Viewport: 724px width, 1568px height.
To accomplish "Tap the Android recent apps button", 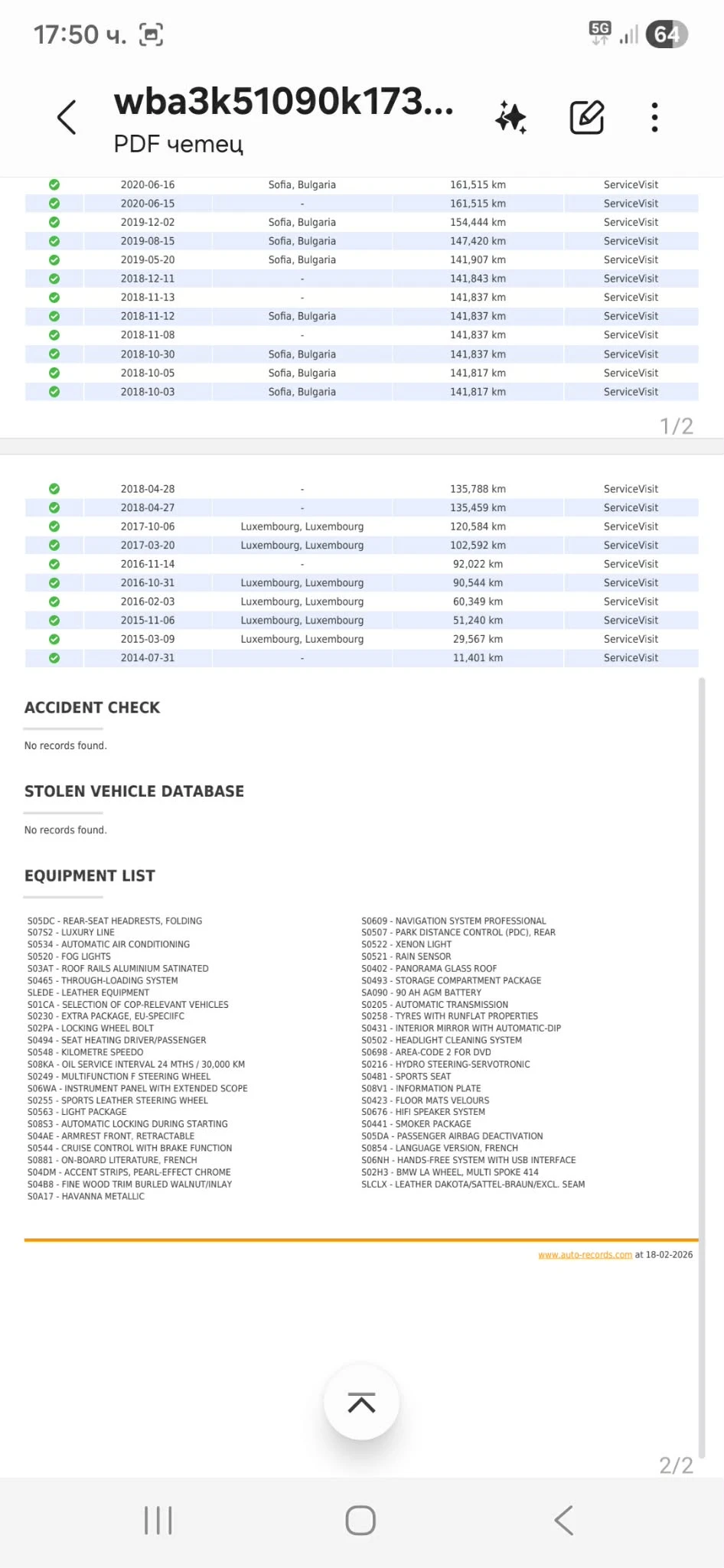I will (x=158, y=1520).
